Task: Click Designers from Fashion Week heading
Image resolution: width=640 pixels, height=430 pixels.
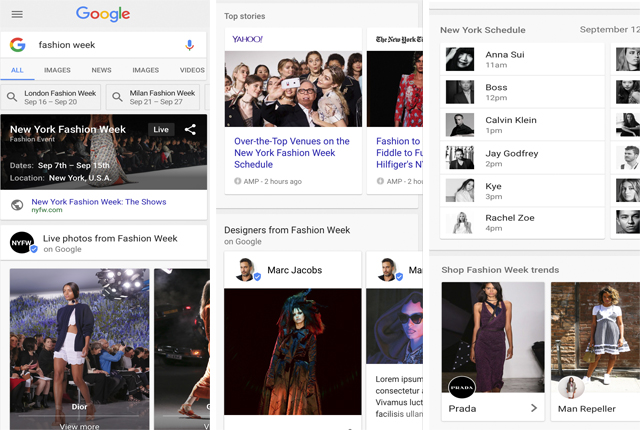Action: point(287,230)
